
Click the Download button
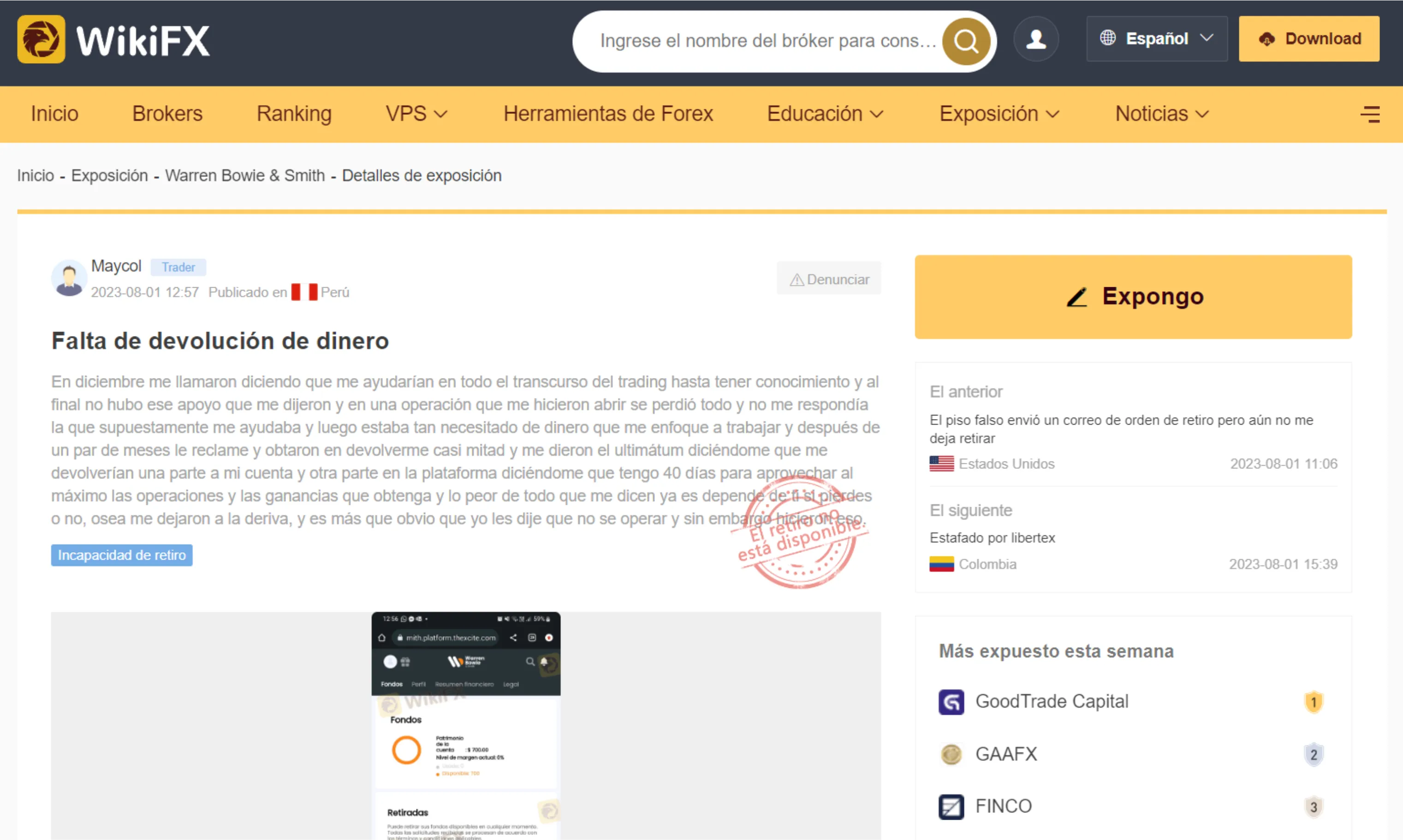pos(1309,38)
